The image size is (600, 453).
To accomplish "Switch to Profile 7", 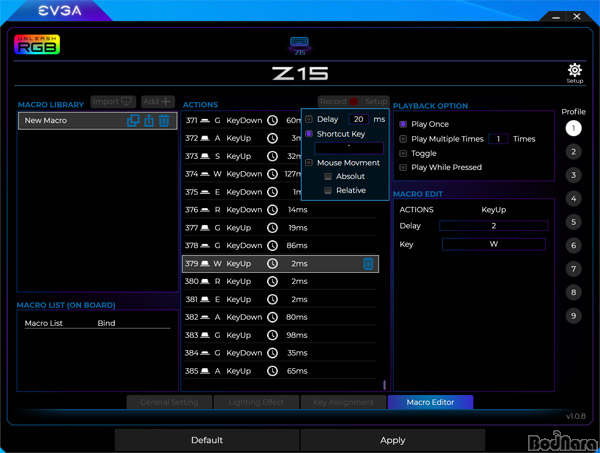I will [x=573, y=269].
